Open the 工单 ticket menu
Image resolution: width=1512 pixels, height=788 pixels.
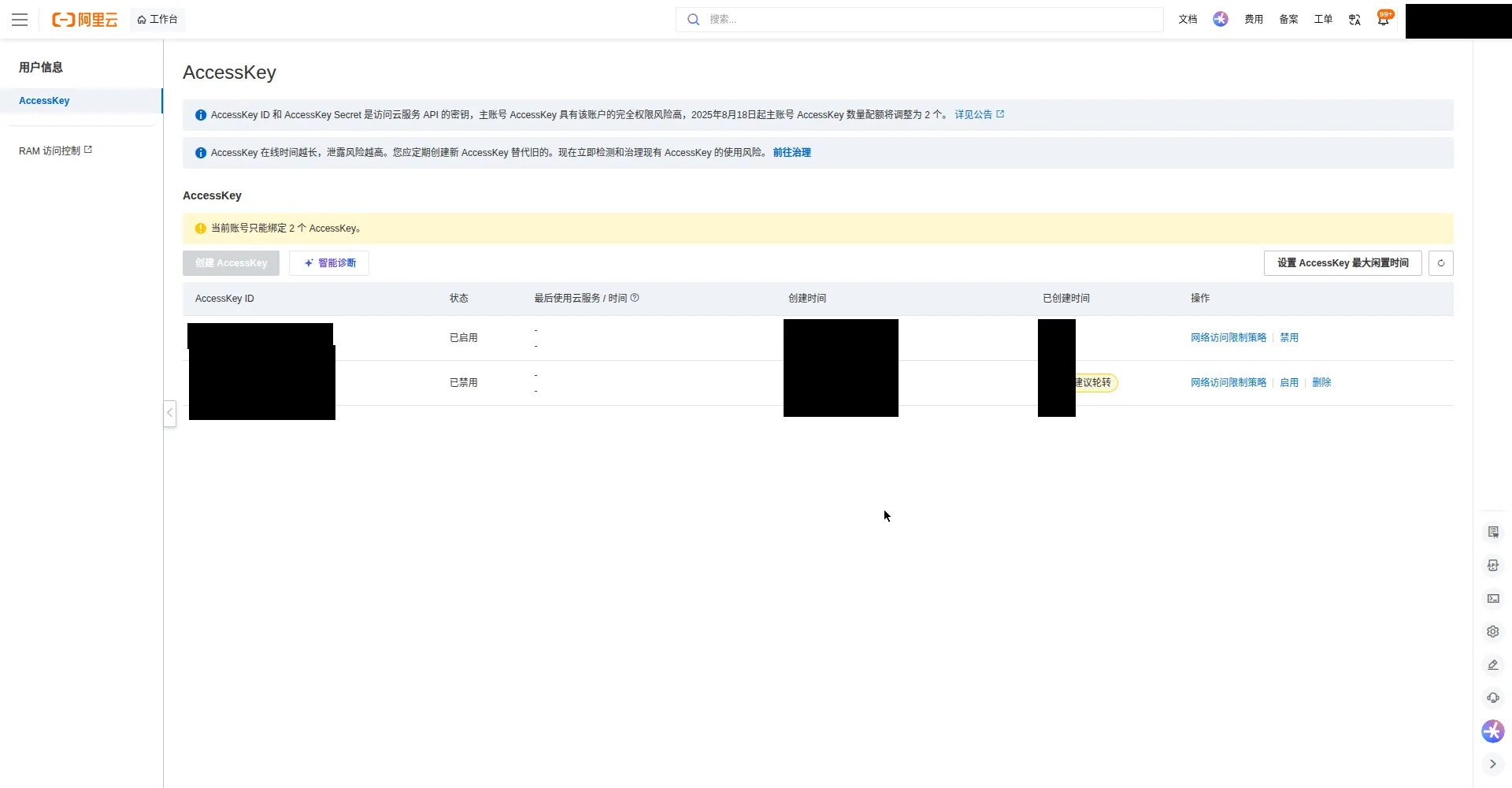pos(1323,20)
